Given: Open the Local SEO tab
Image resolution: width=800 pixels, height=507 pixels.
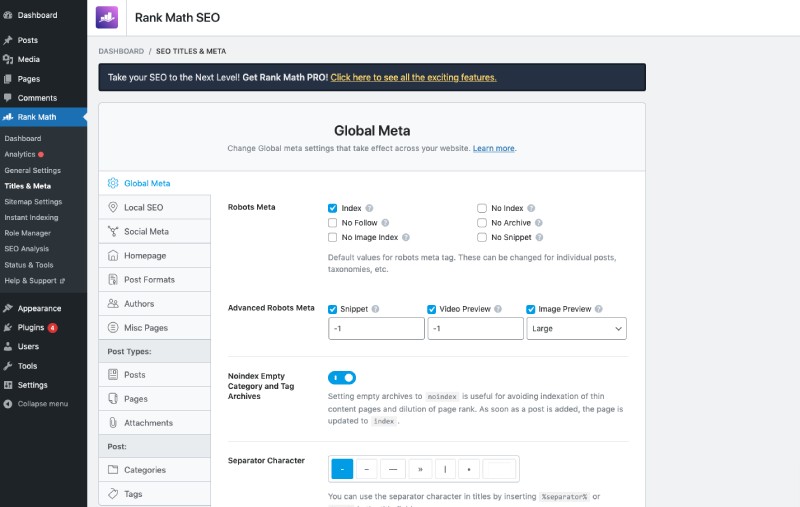Looking at the screenshot, I should (x=155, y=207).
